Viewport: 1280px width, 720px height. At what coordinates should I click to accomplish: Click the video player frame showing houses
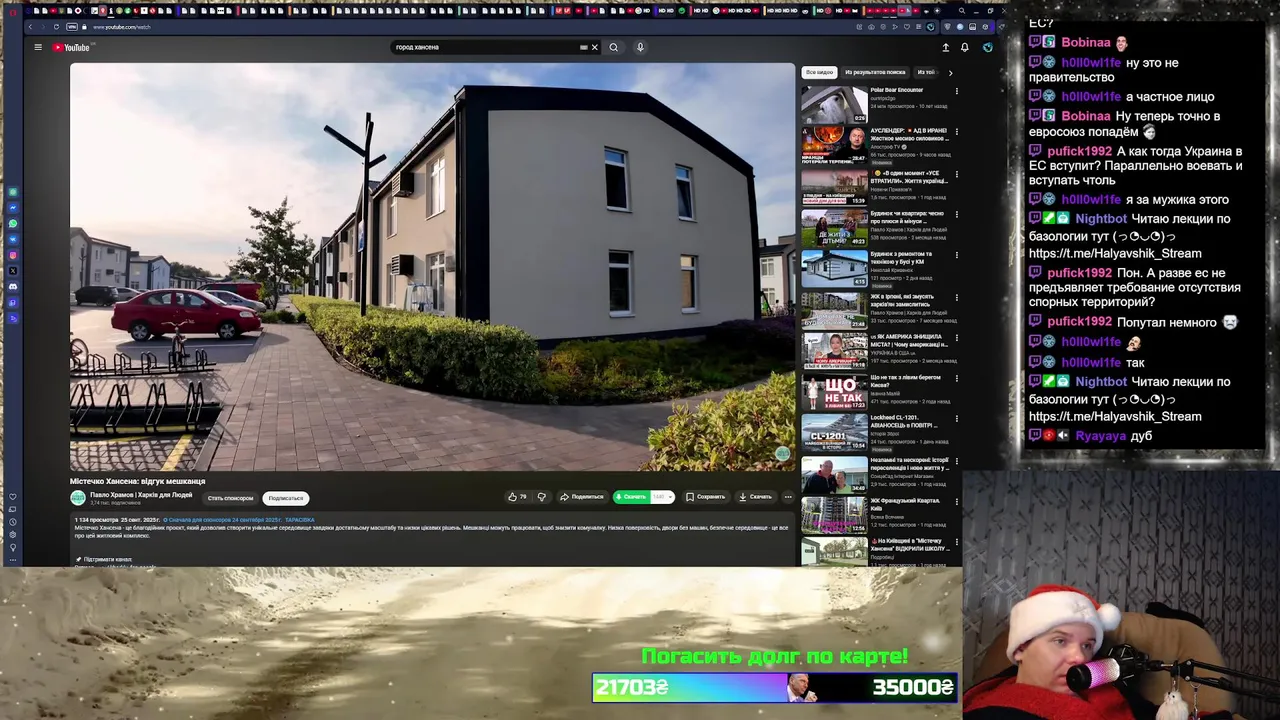point(432,267)
